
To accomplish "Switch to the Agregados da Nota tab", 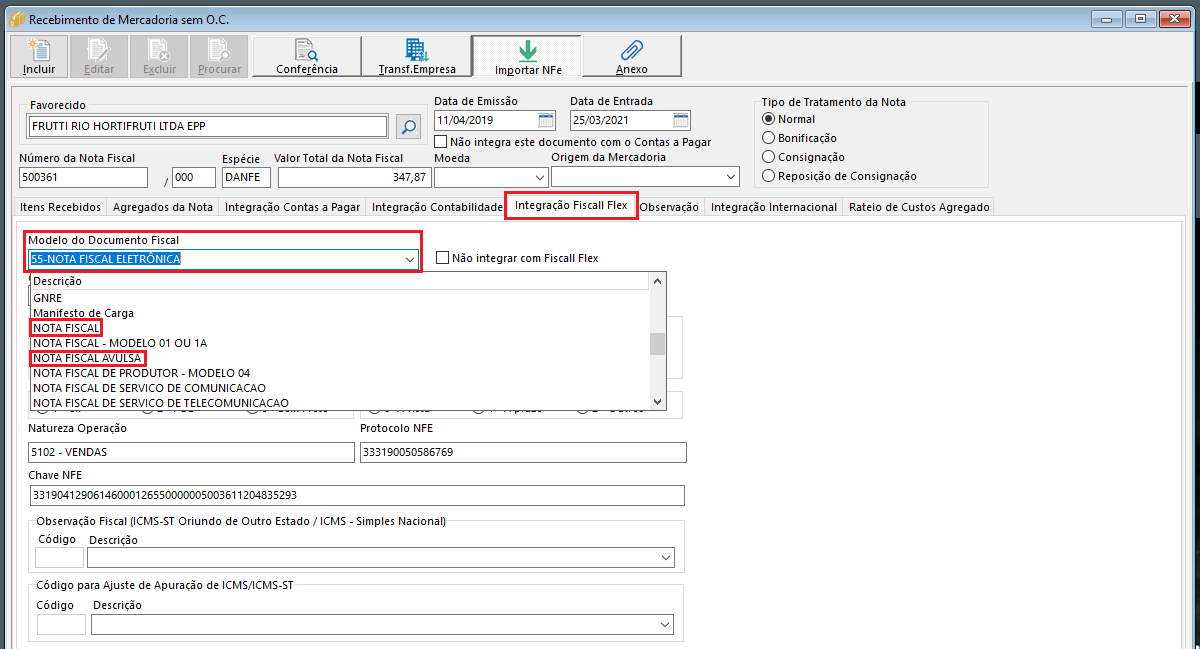I will coord(163,207).
